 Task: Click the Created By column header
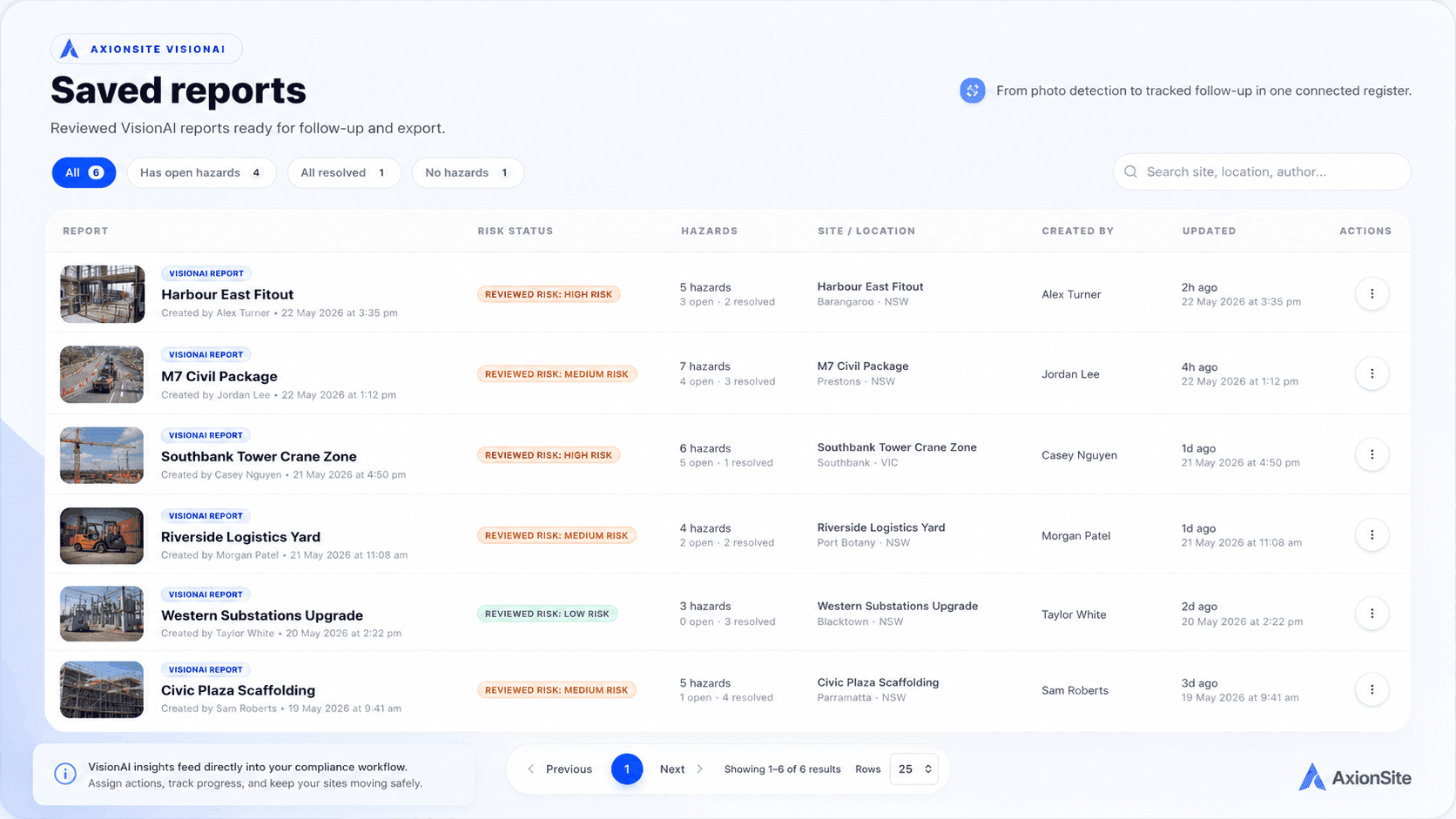point(1078,231)
